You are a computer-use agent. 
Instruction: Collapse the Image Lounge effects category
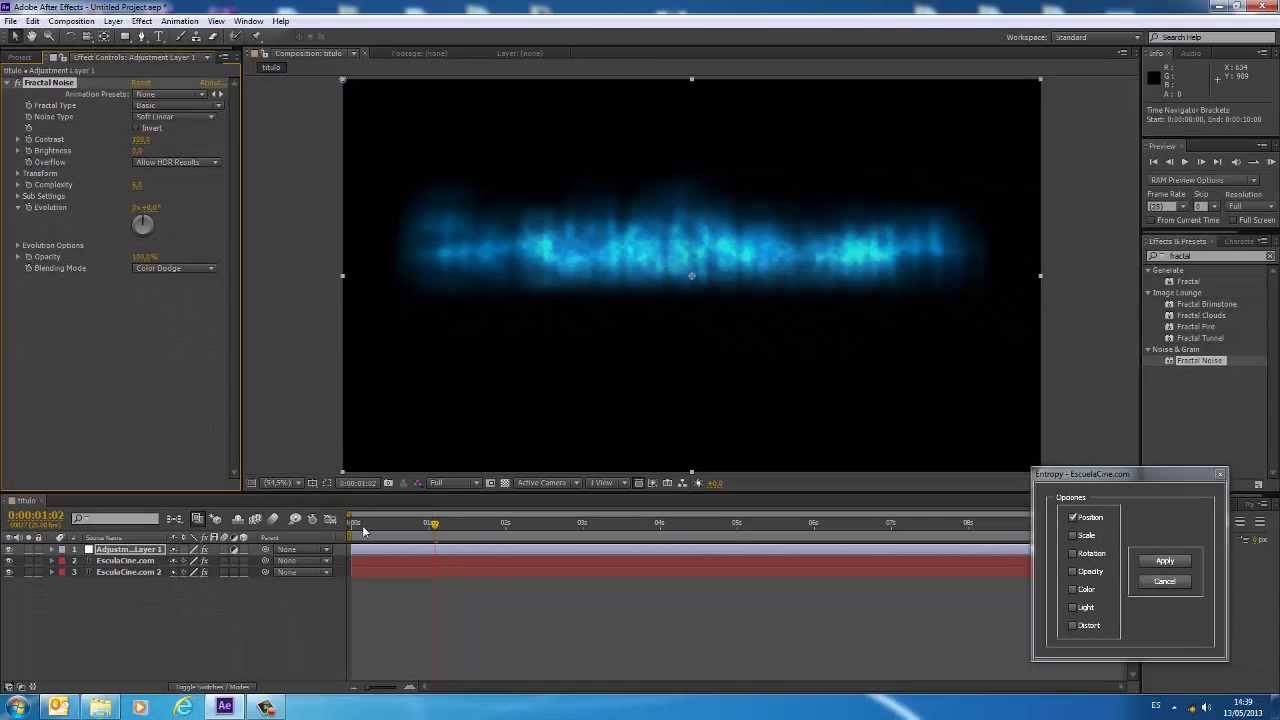[x=1149, y=293]
